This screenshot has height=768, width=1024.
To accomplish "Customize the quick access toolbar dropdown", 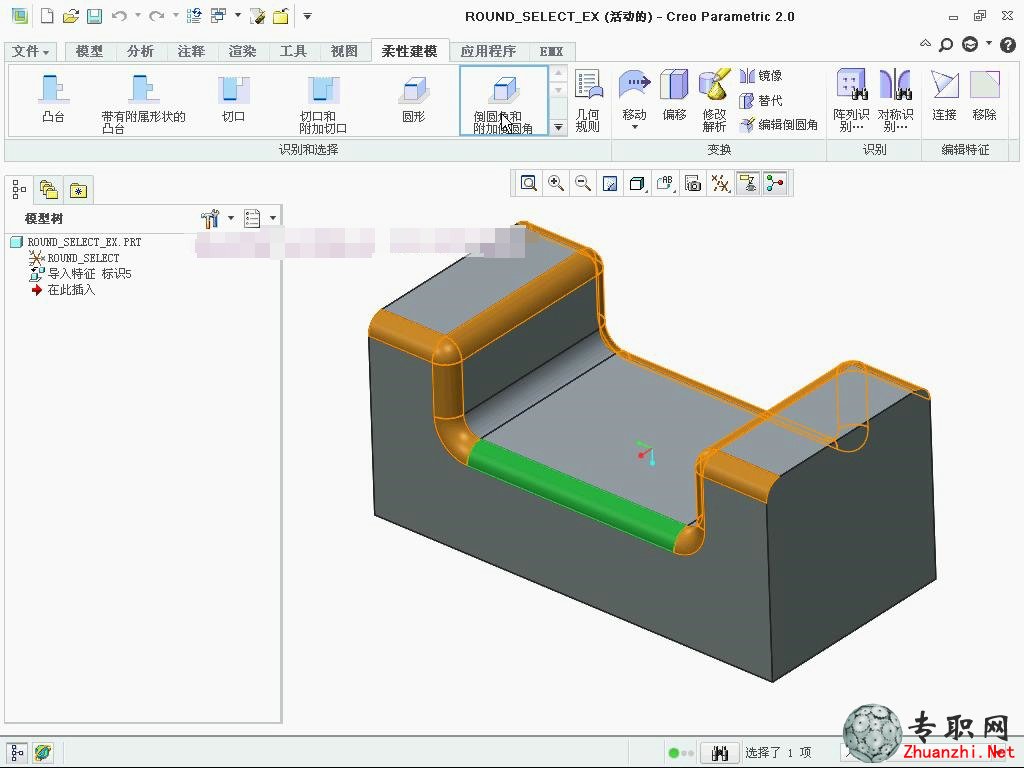I will [307, 16].
